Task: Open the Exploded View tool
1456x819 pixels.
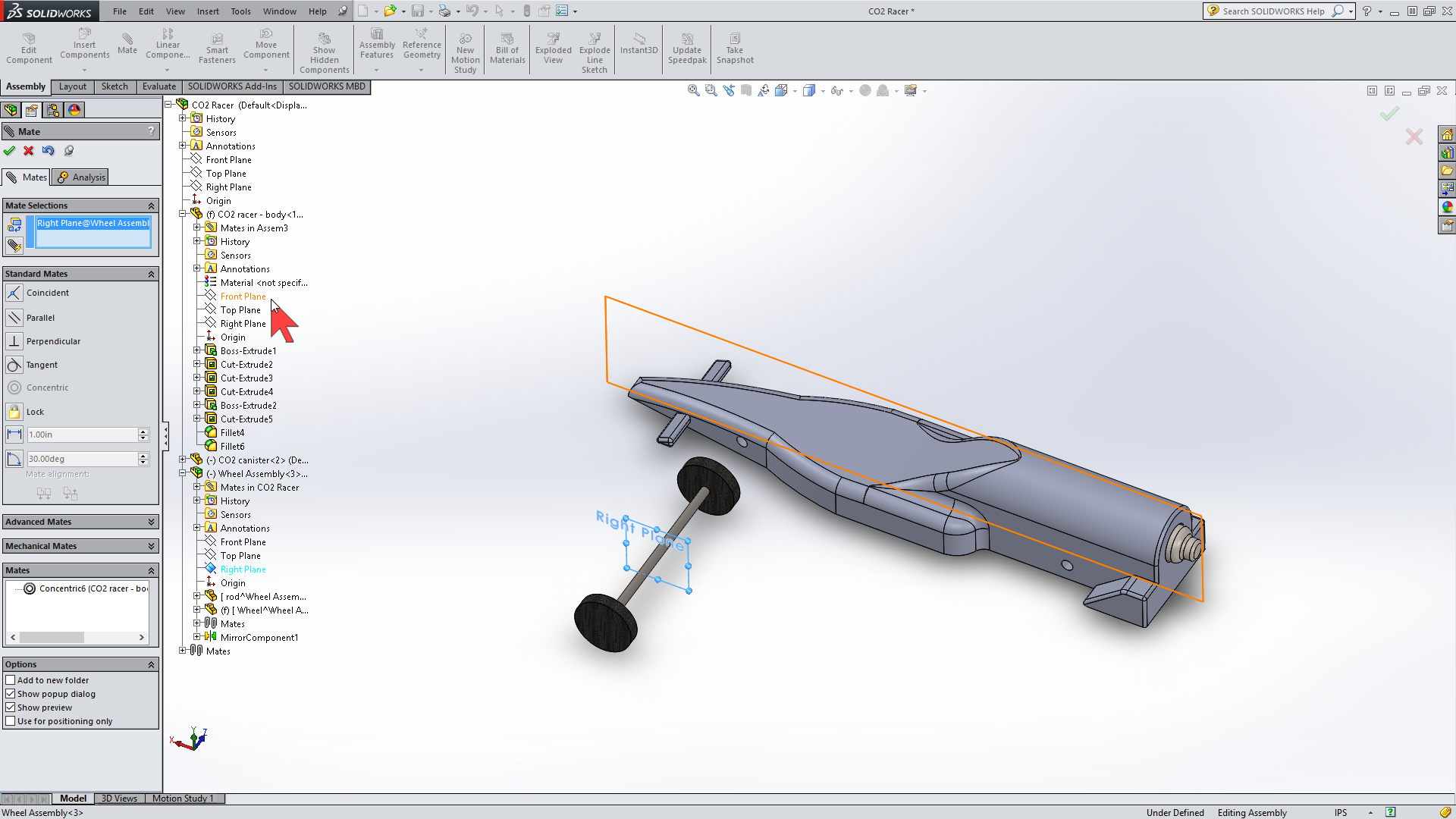Action: tap(553, 49)
